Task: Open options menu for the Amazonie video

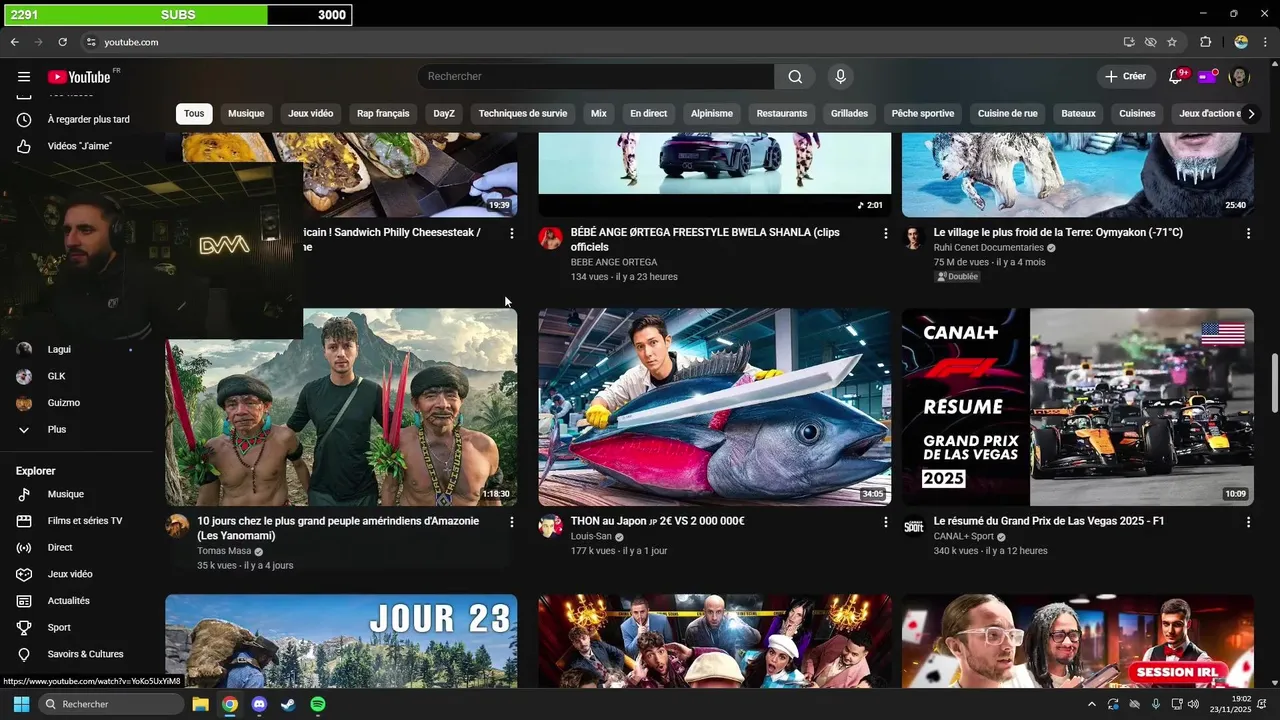Action: pyautogui.click(x=512, y=522)
